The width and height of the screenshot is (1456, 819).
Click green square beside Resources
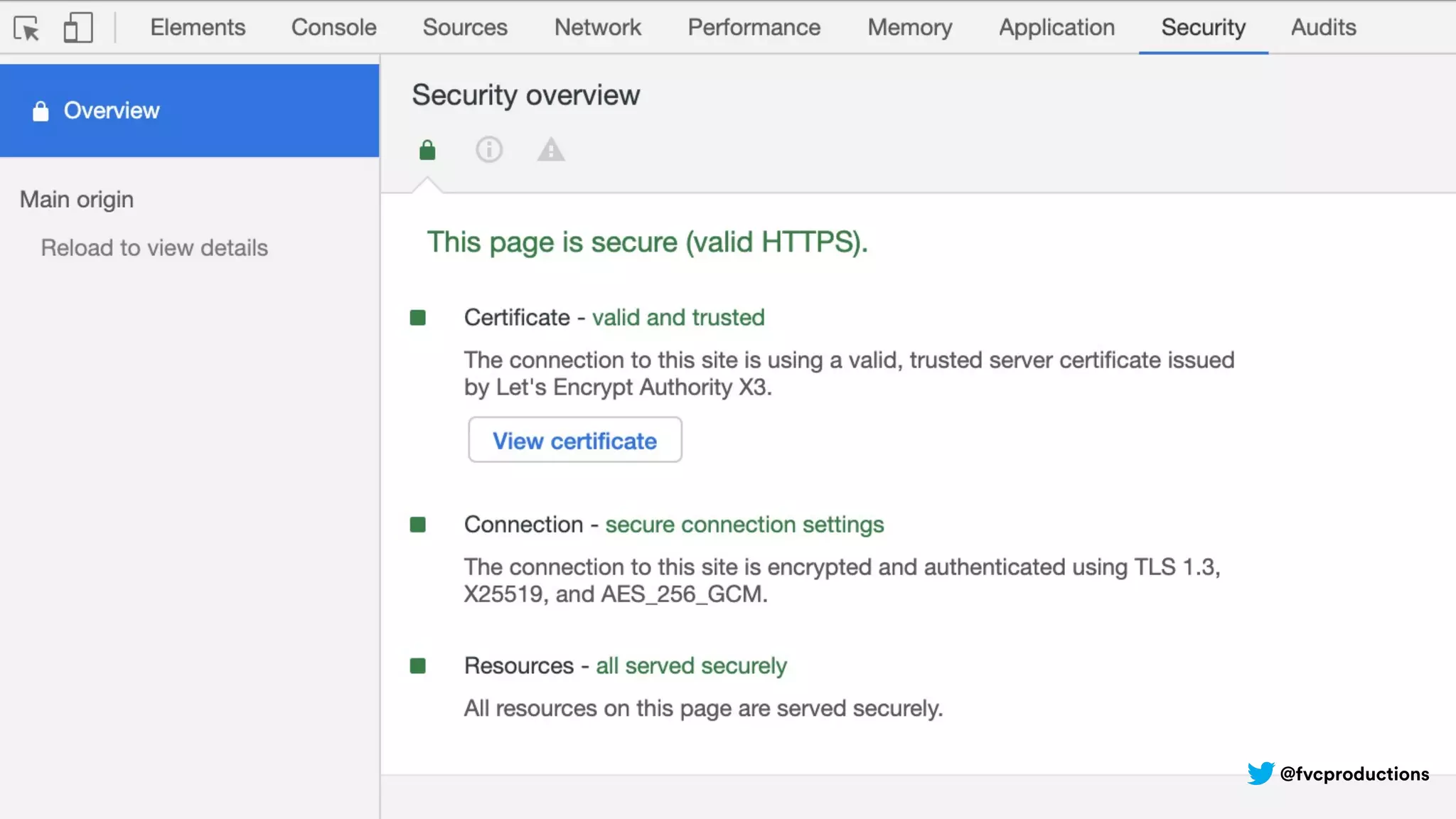[x=418, y=666]
